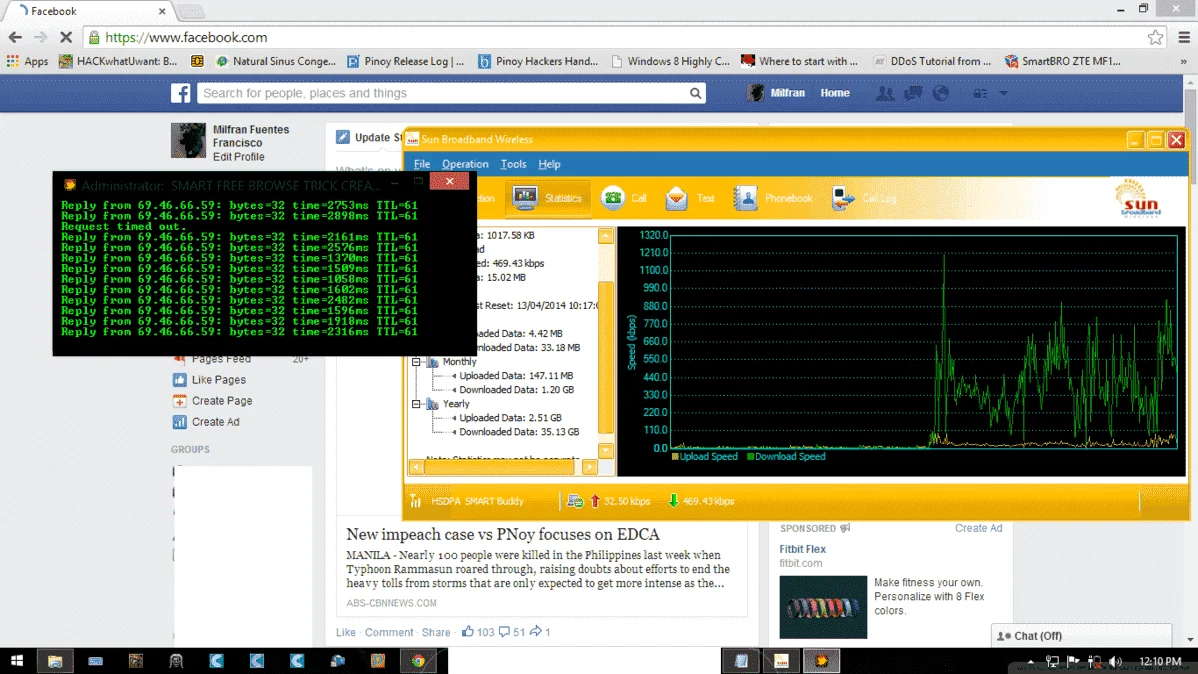Share the ABS-CBN news post
Image resolution: width=1198 pixels, height=674 pixels.
click(x=436, y=633)
